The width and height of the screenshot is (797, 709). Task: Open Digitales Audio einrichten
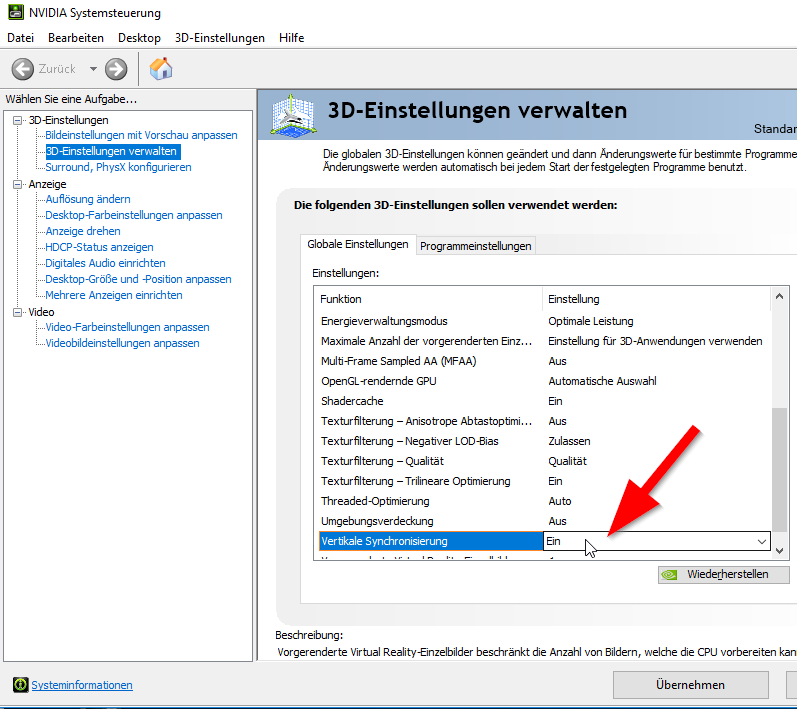pyautogui.click(x=105, y=263)
